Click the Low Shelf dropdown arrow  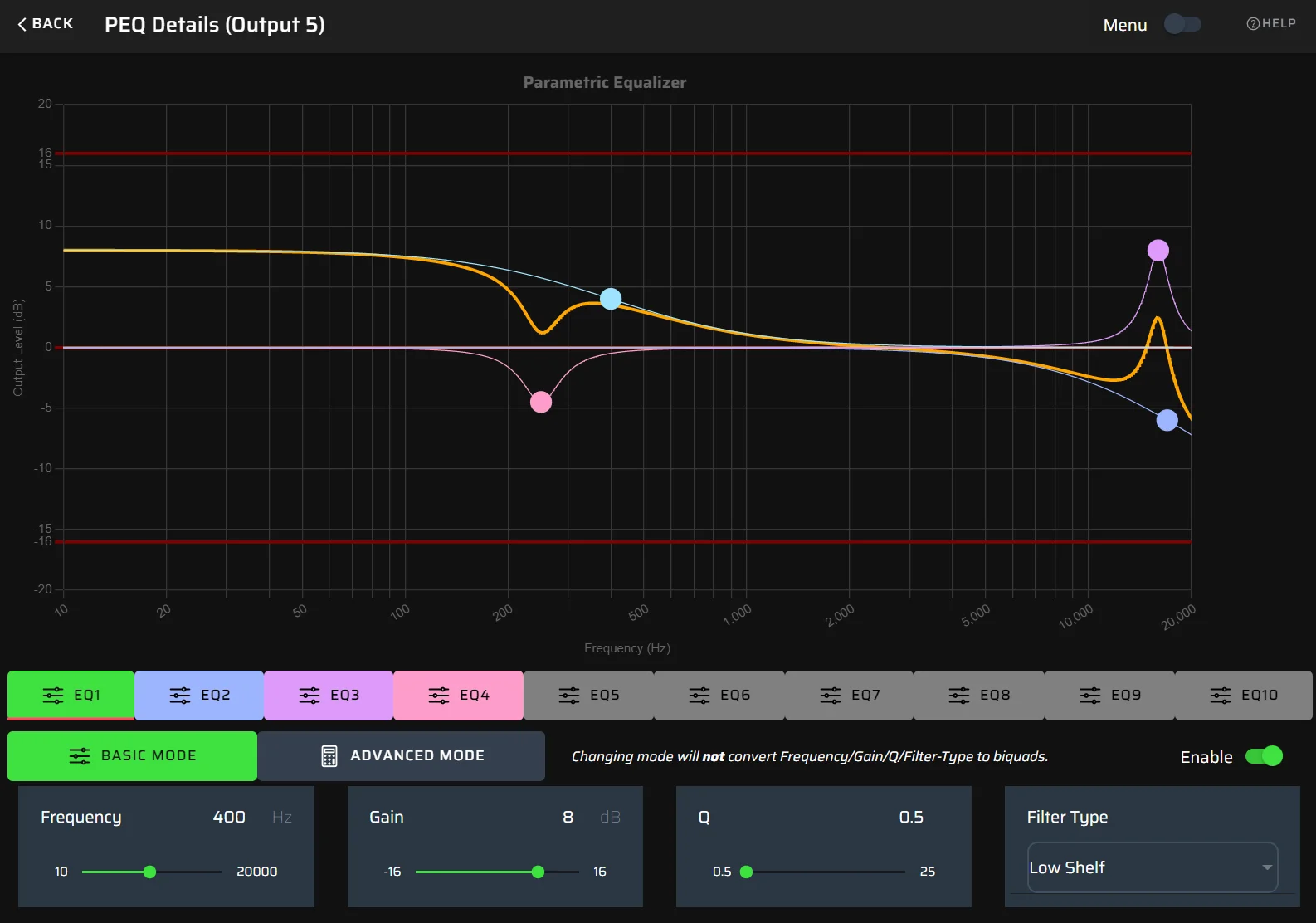1266,867
